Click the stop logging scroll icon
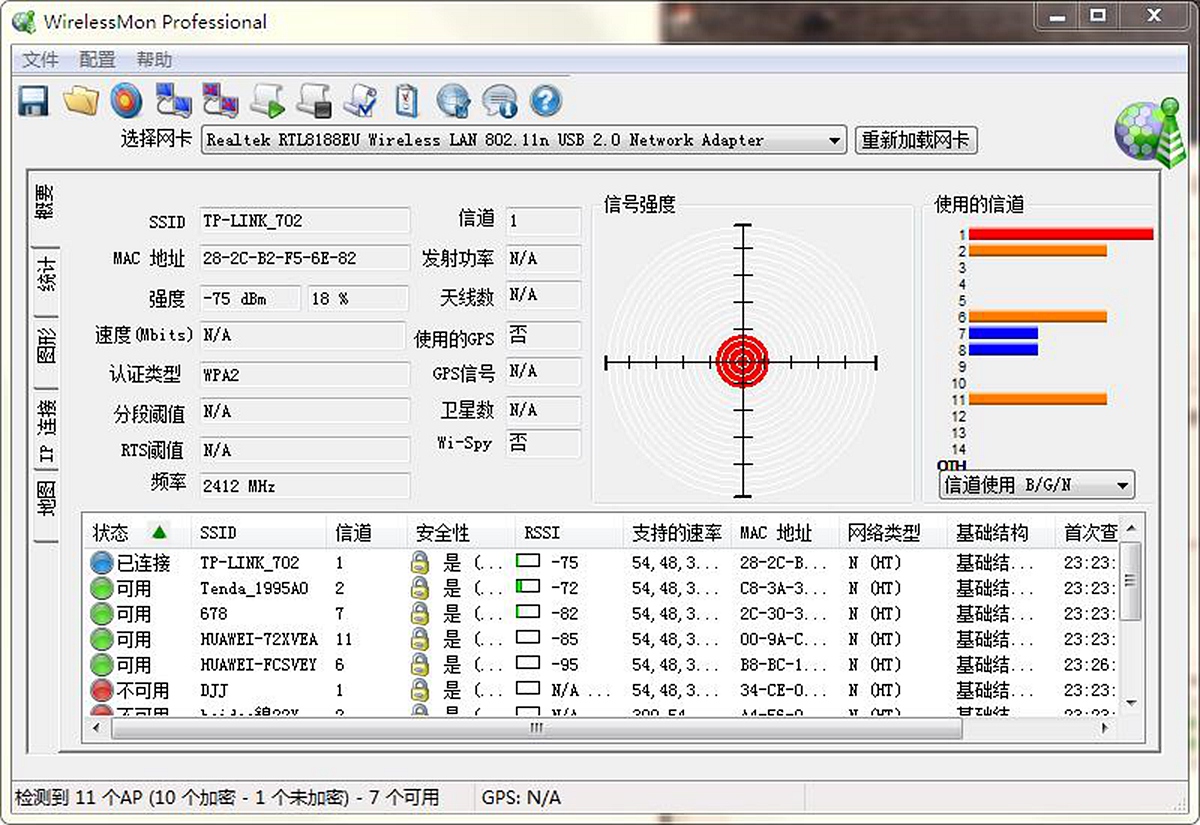 (311, 100)
